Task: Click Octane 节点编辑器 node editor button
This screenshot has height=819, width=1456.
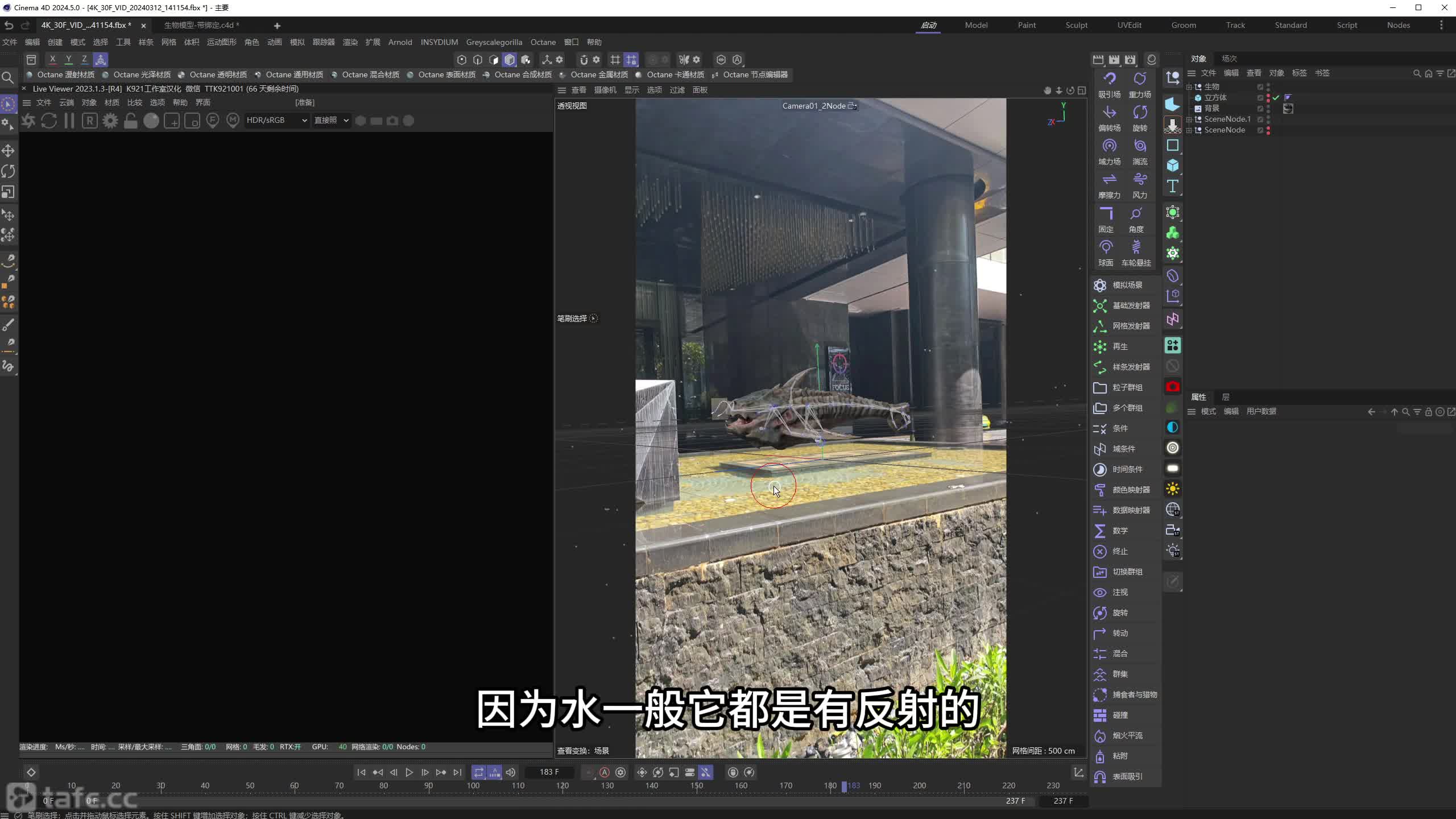Action: click(750, 75)
